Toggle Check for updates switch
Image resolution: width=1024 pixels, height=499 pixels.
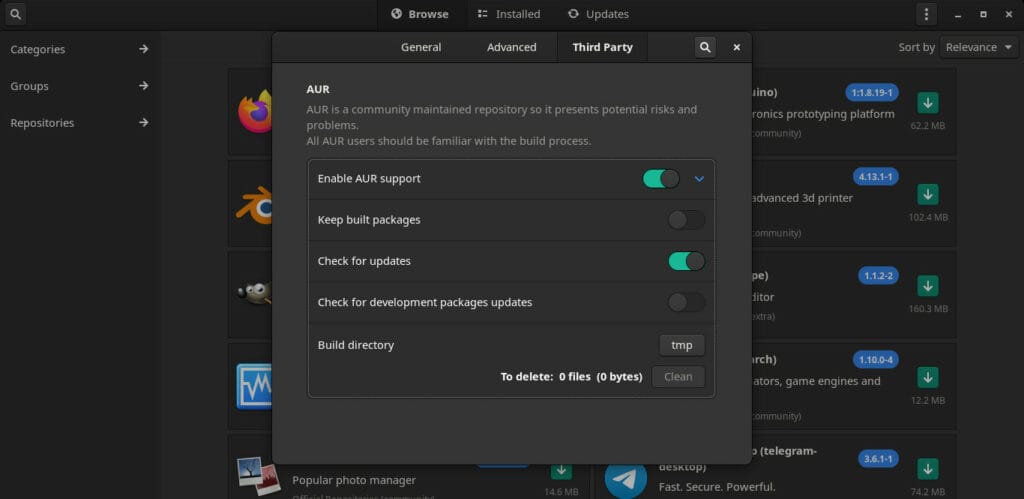click(686, 261)
